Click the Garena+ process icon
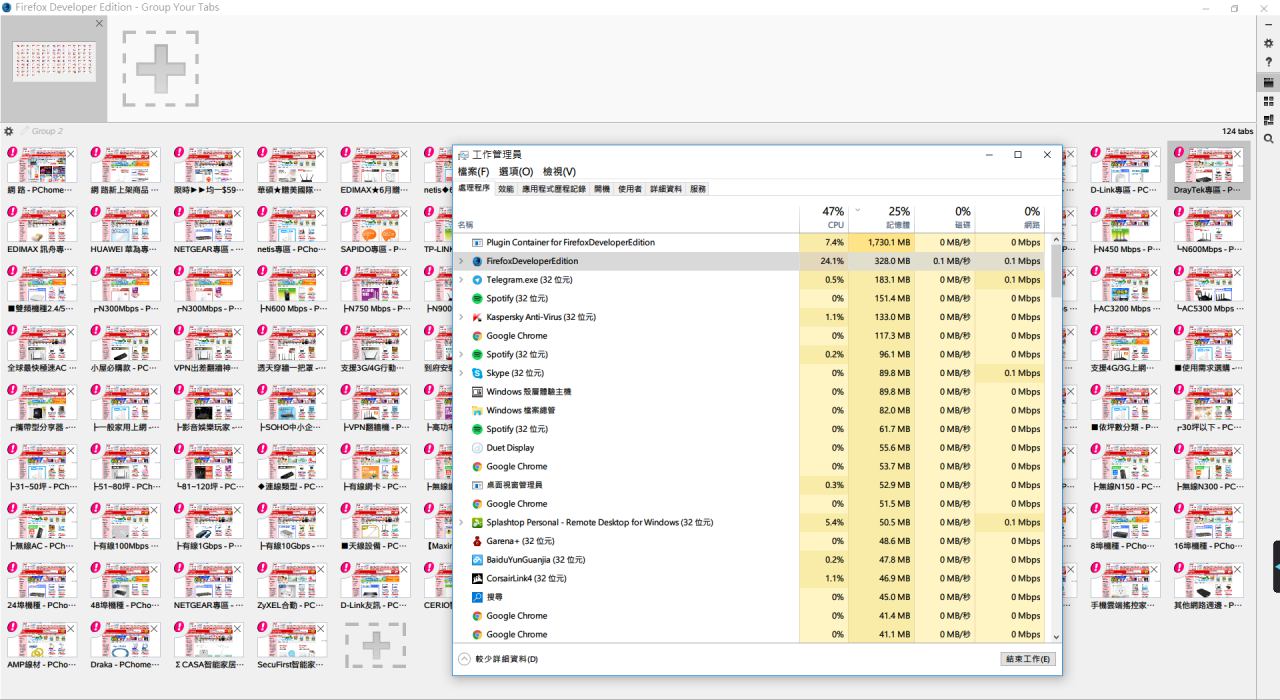1280x700 pixels. (478, 541)
